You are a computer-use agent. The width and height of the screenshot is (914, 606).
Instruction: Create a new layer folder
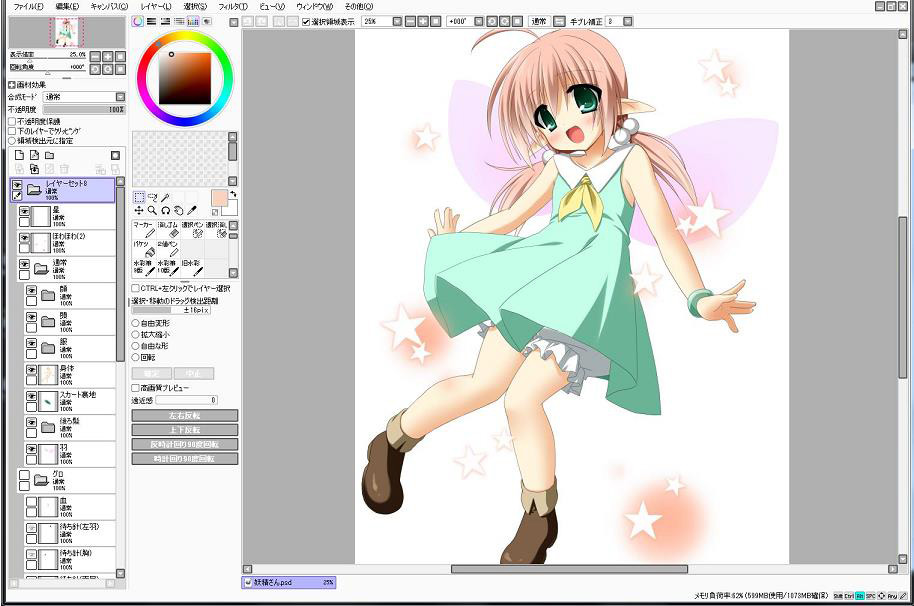pyautogui.click(x=49, y=155)
